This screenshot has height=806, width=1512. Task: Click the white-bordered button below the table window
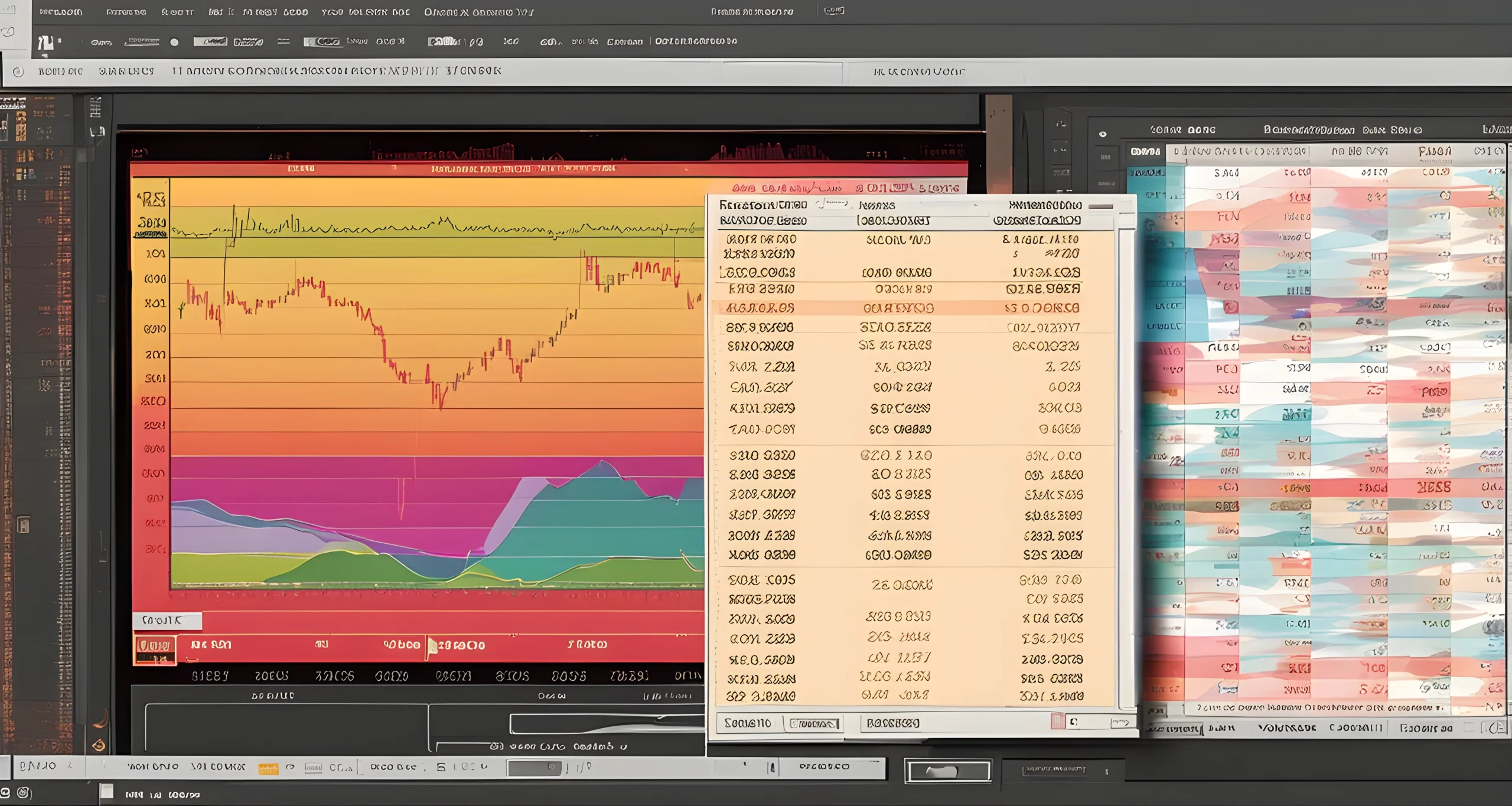pyautogui.click(x=949, y=771)
